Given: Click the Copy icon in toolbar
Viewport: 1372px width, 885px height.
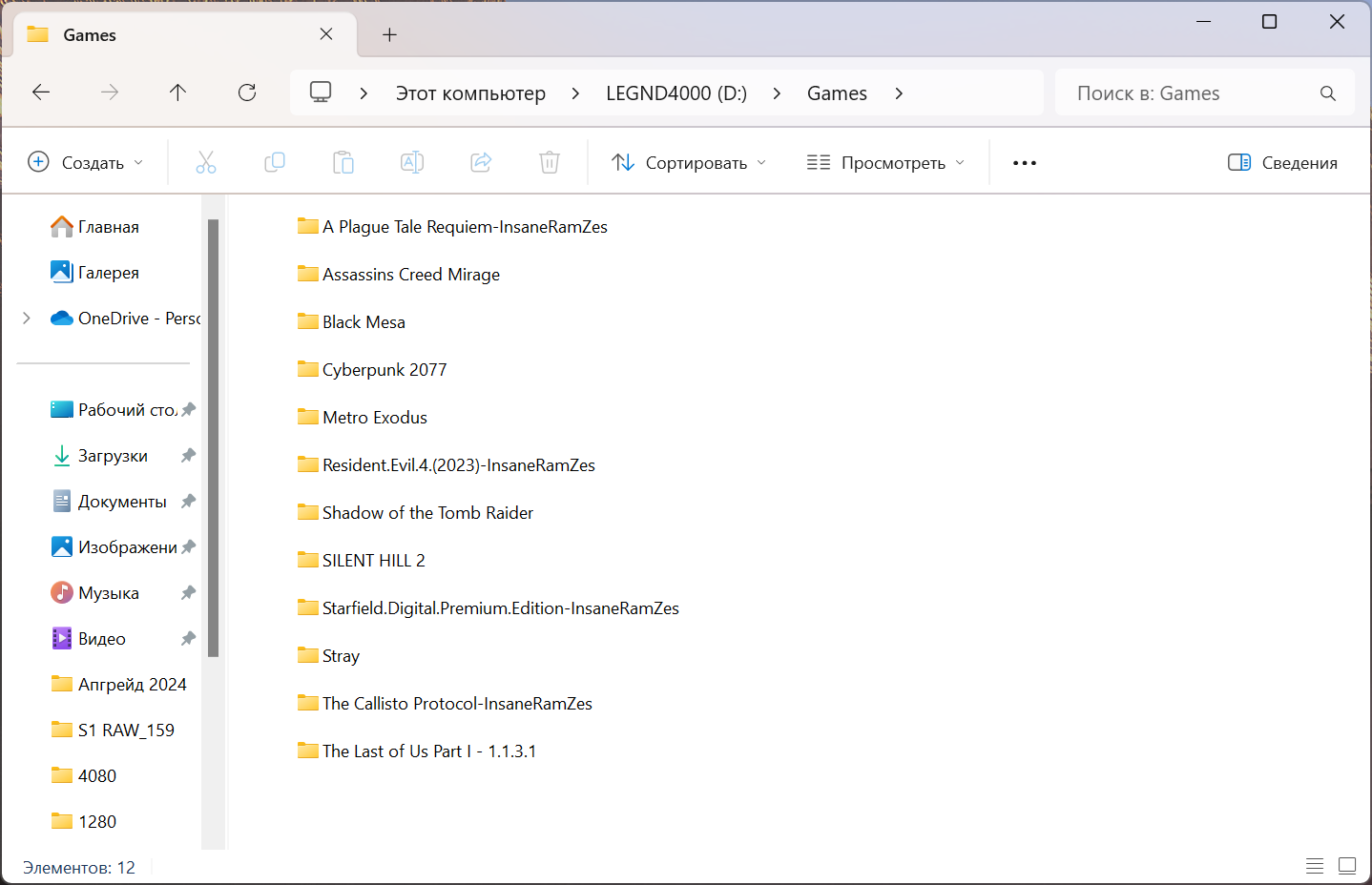Looking at the screenshot, I should (275, 162).
